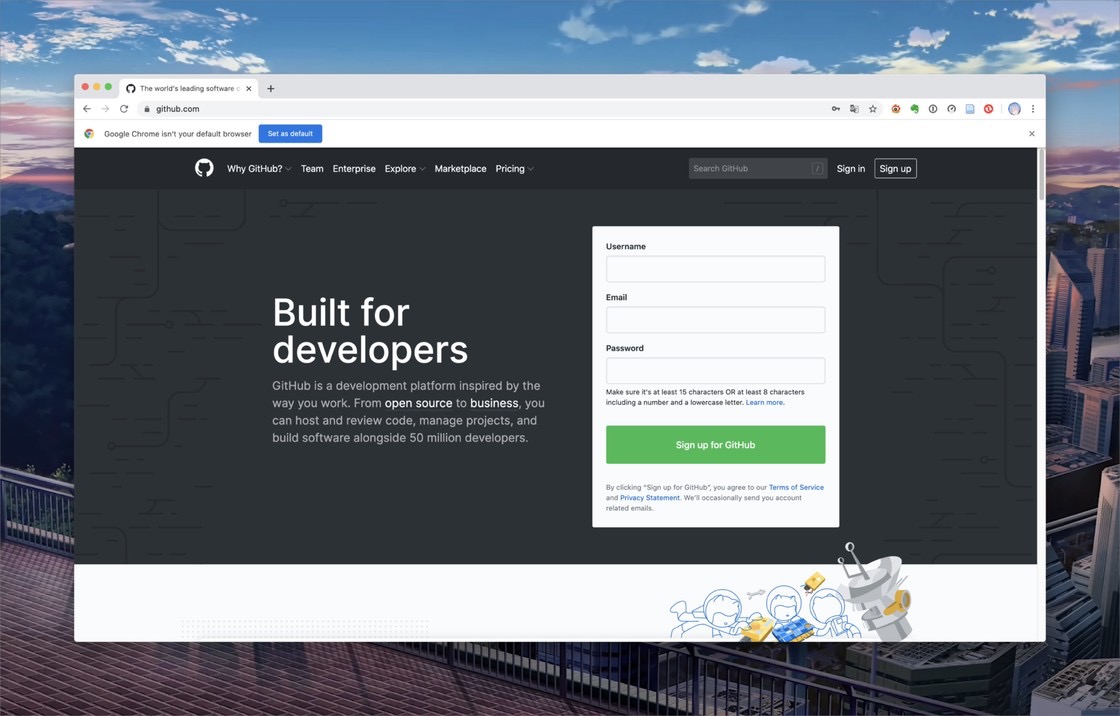The width and height of the screenshot is (1120, 716).
Task: Dismiss the default browser notification bar
Action: coord(1031,134)
